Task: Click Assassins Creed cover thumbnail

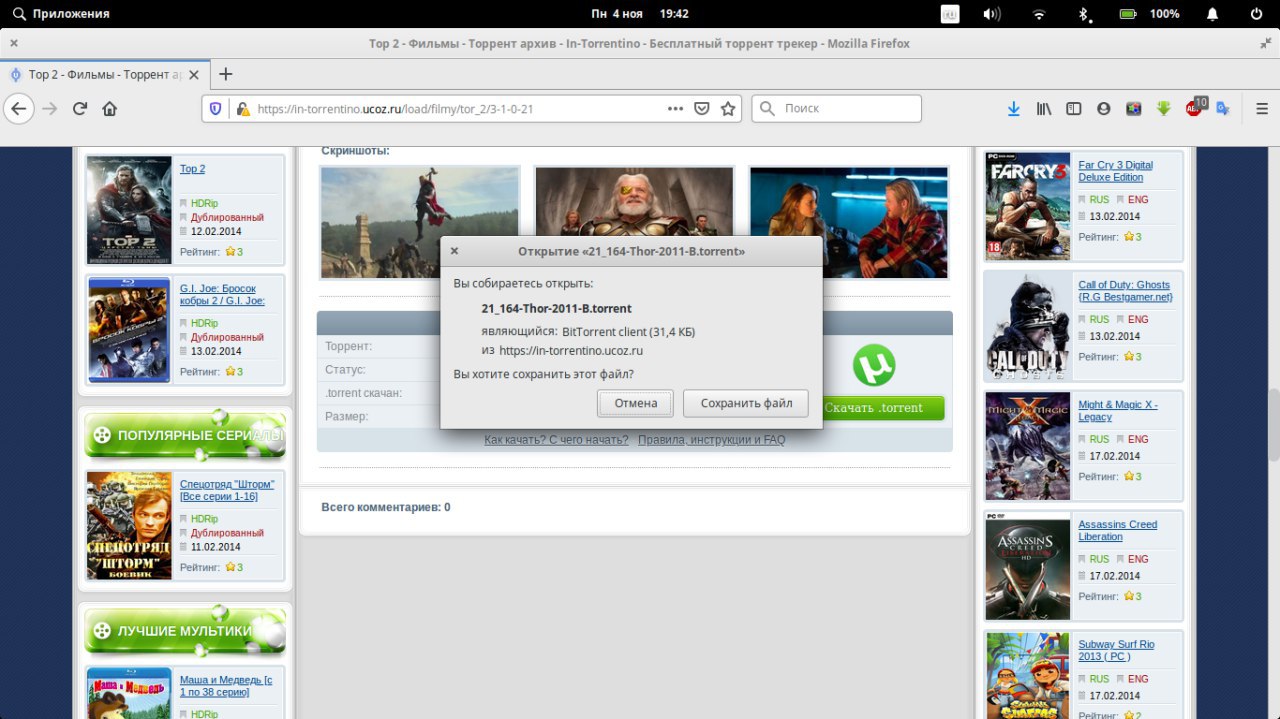Action: tap(1028, 567)
